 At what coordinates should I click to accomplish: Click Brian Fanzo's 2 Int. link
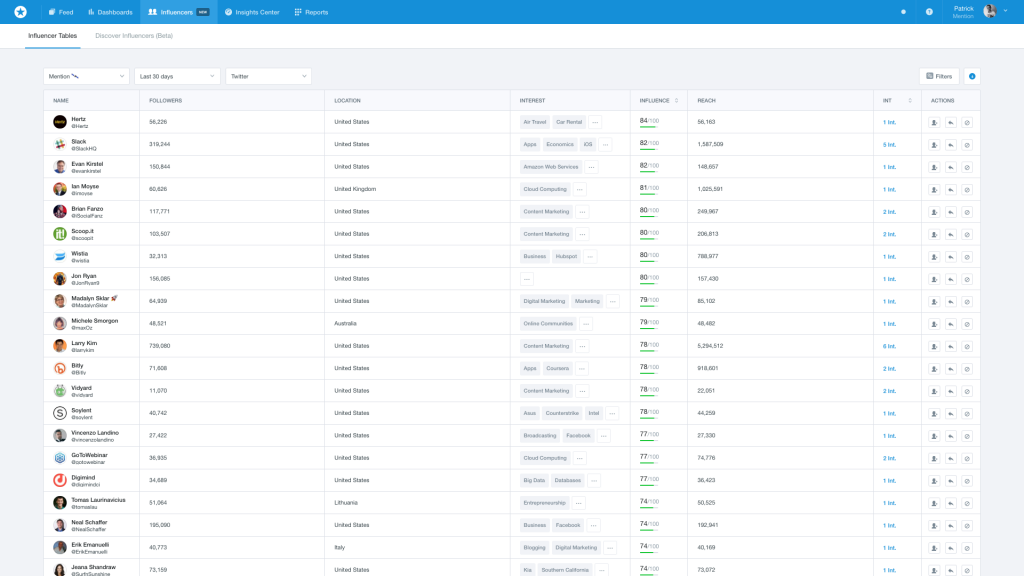coord(889,212)
